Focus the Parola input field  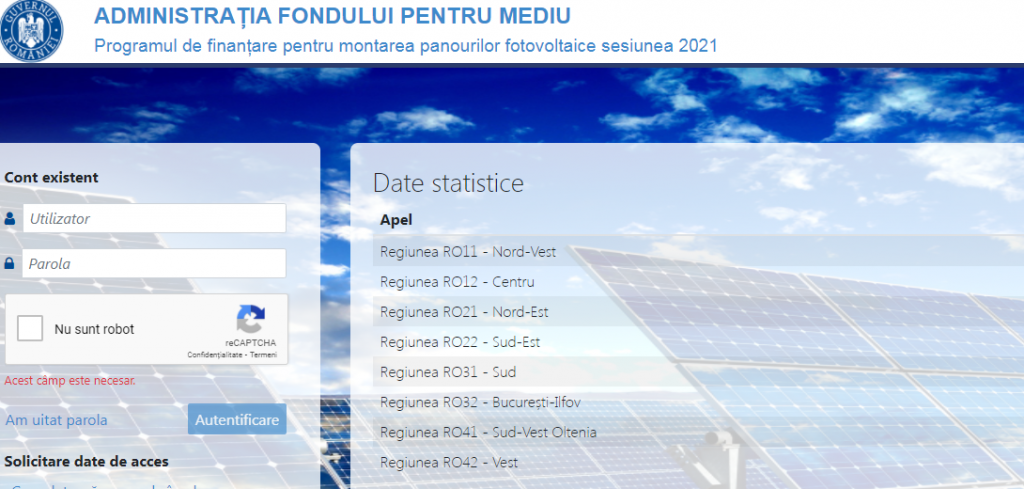tap(154, 263)
